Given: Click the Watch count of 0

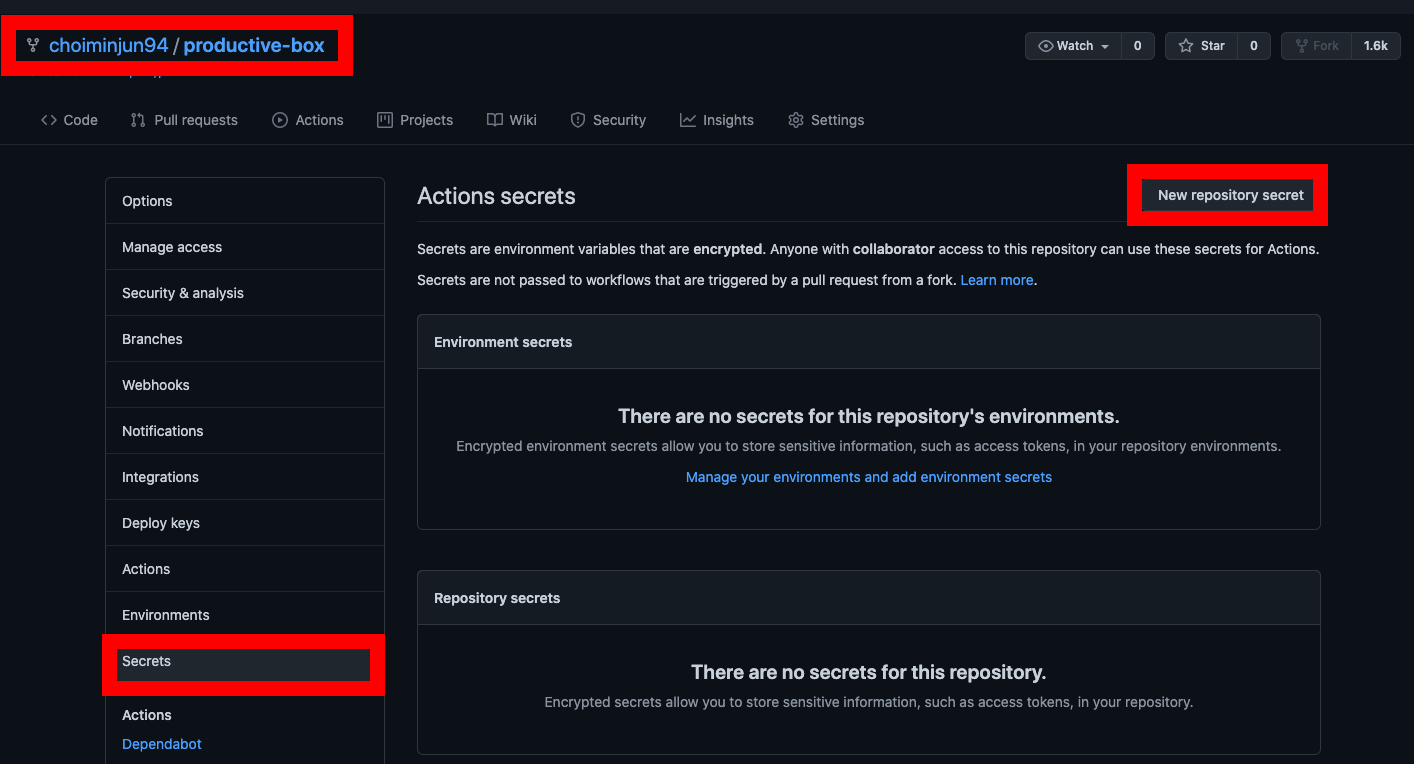Looking at the screenshot, I should click(x=1137, y=46).
